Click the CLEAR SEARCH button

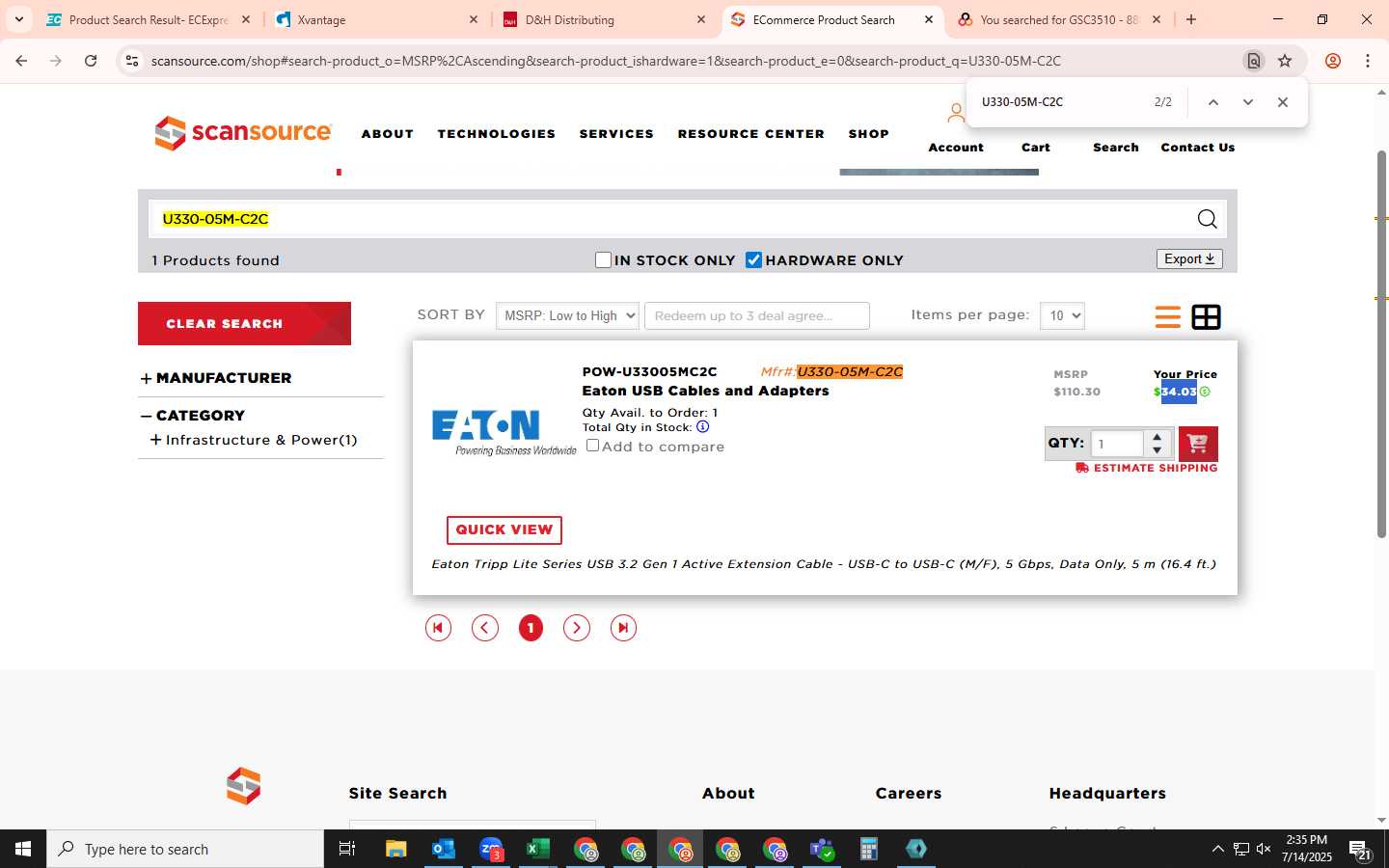[244, 323]
